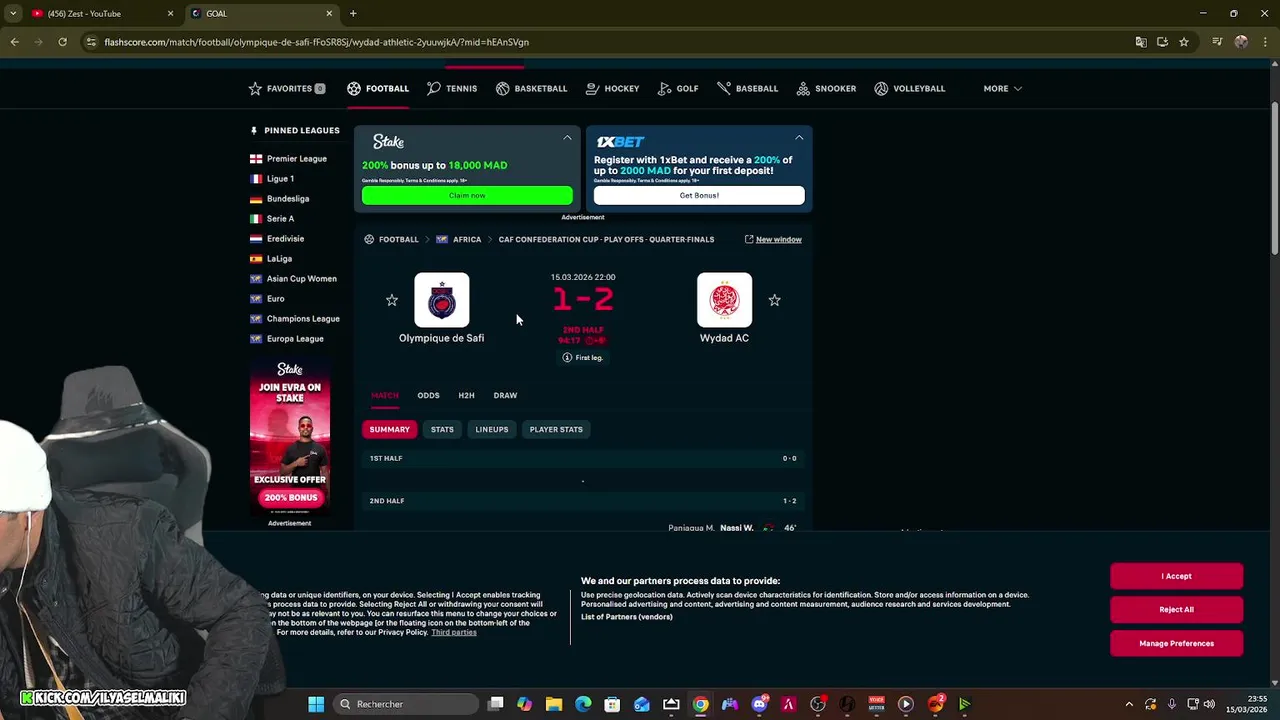Select the Stats sub-tab
Screen dimensions: 1280x720
[442, 430]
